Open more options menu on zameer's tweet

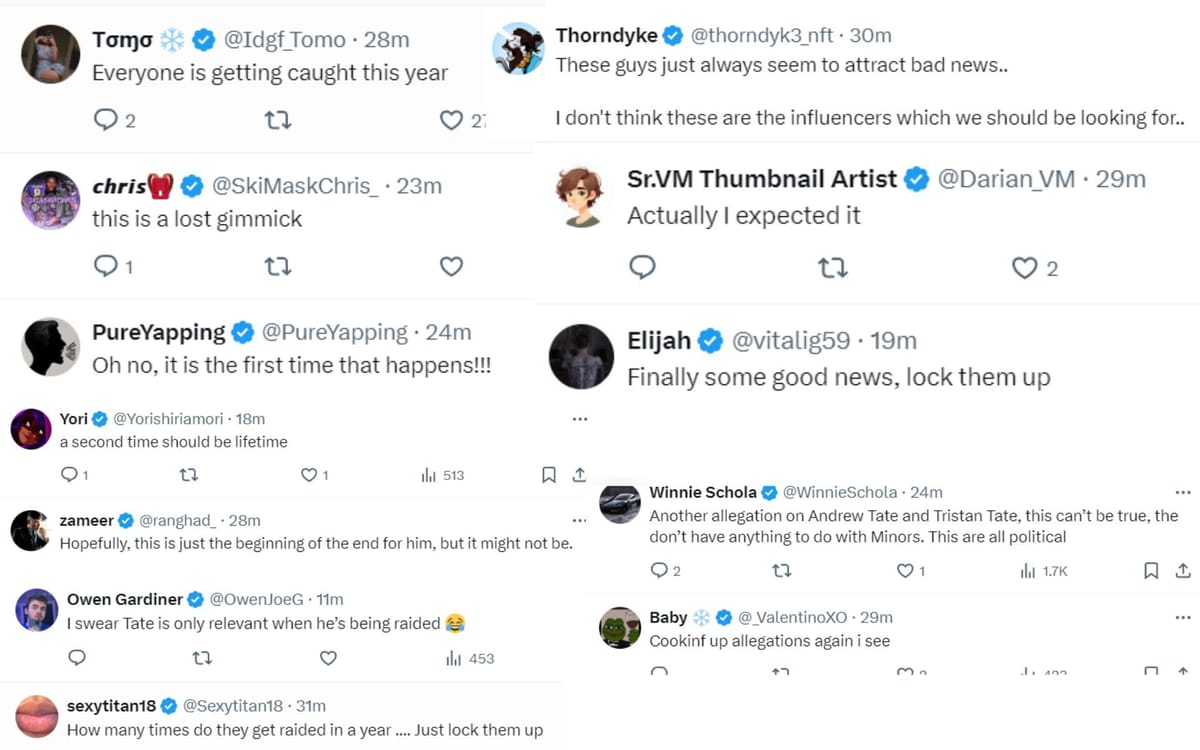click(x=580, y=519)
